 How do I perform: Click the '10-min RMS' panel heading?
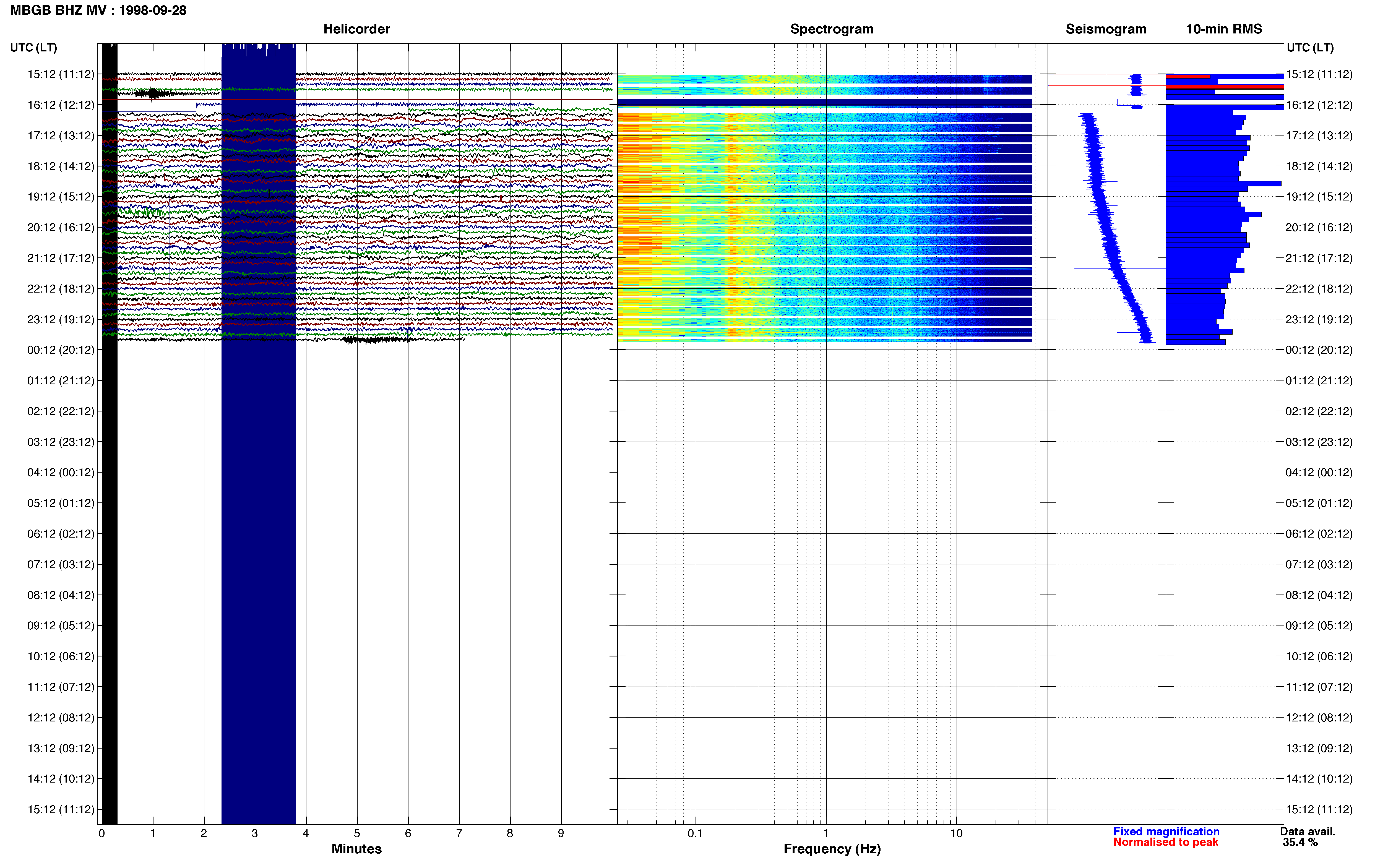click(x=1224, y=29)
